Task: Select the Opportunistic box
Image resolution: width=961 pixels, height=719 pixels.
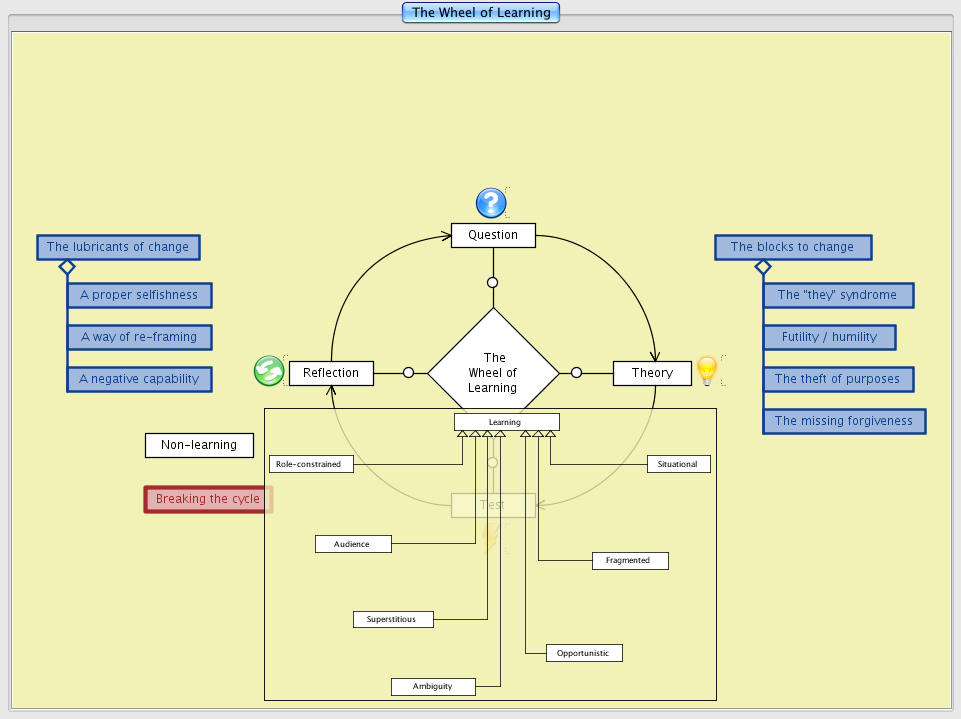Action: coord(584,653)
